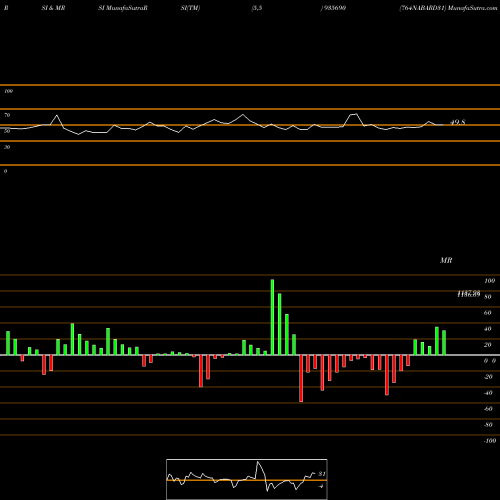Click the MR axis label -60
Image resolution: width=500 pixels, height=500 pixels.
click(x=488, y=409)
